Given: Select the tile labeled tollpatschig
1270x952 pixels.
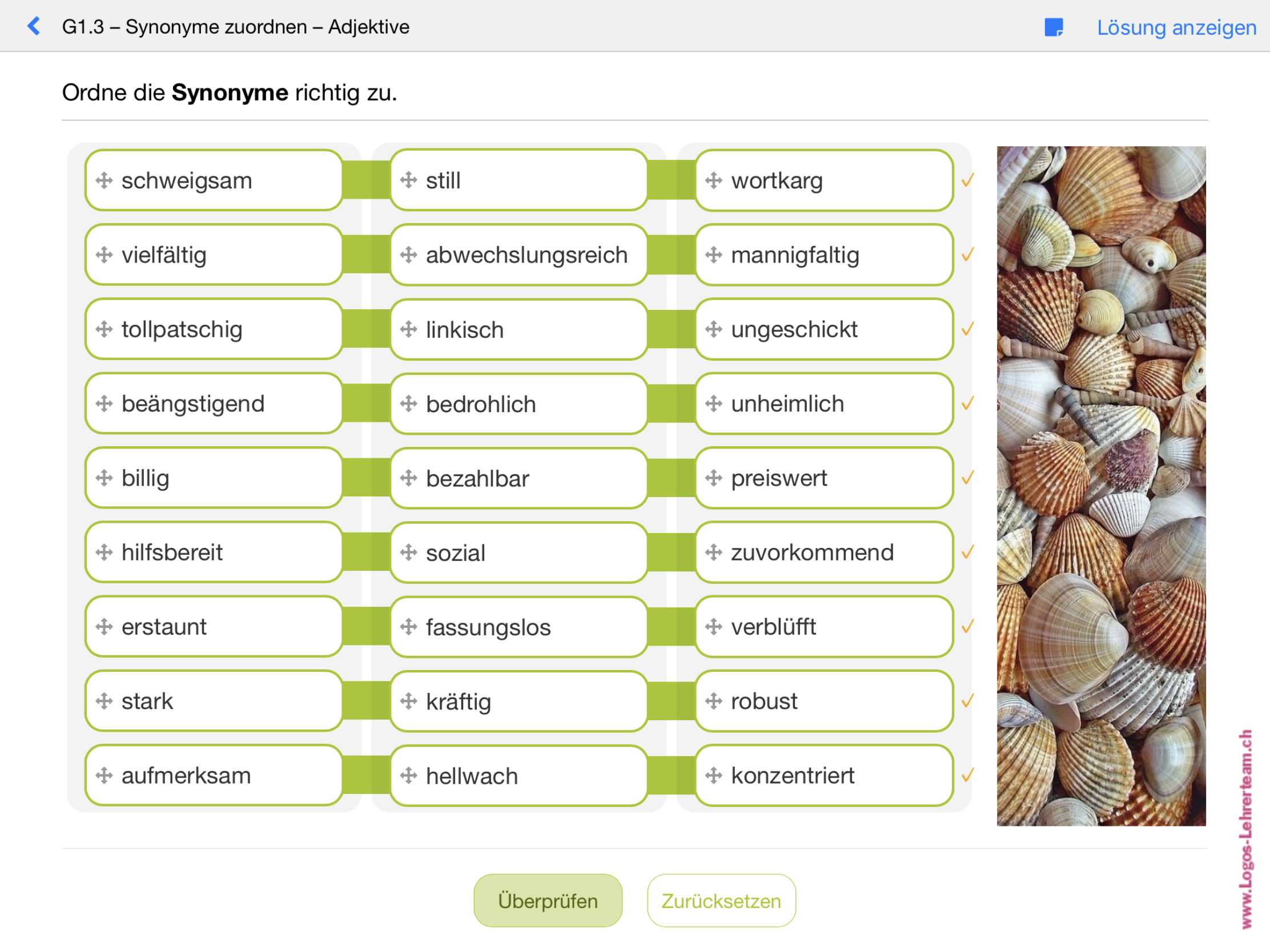Looking at the screenshot, I should pos(214,329).
